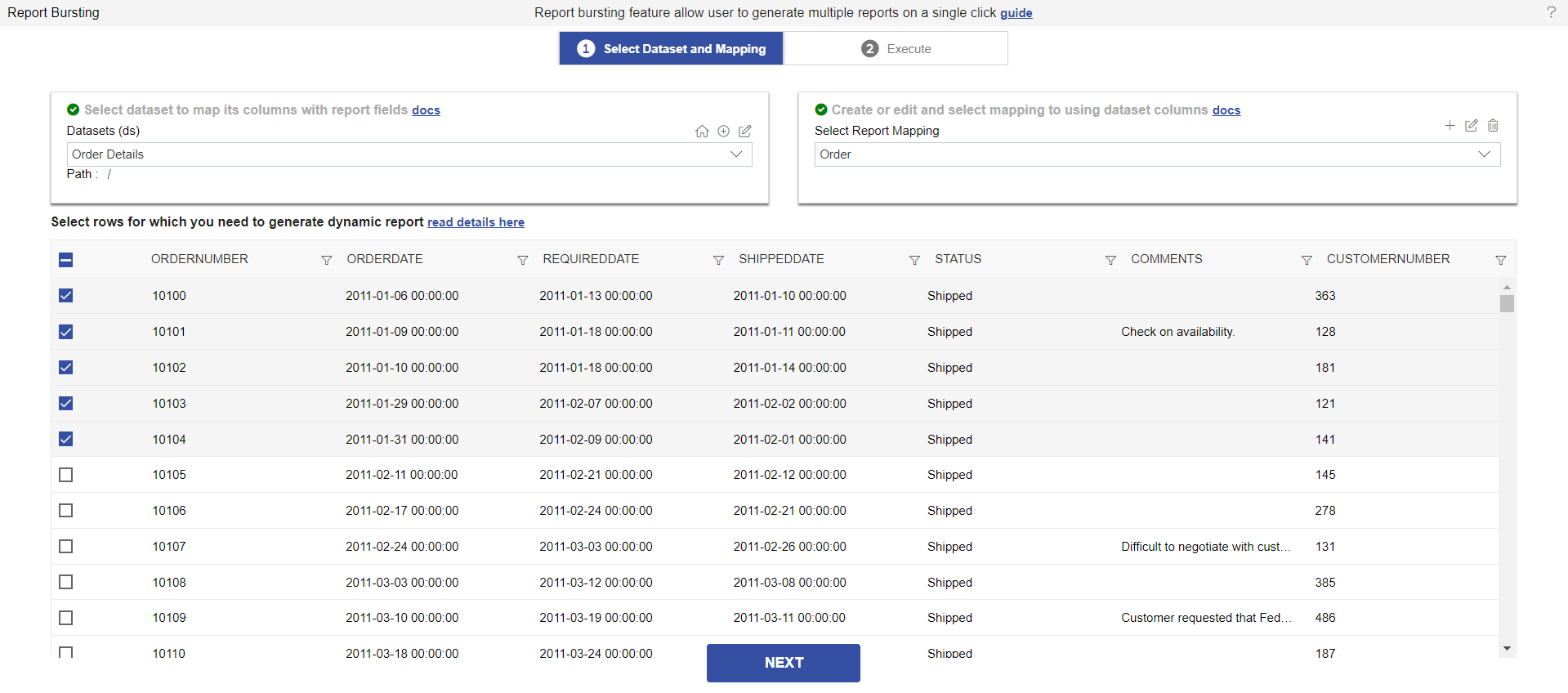Uncheck order 10102 row
This screenshot has width=1568, height=693.
[x=66, y=368]
